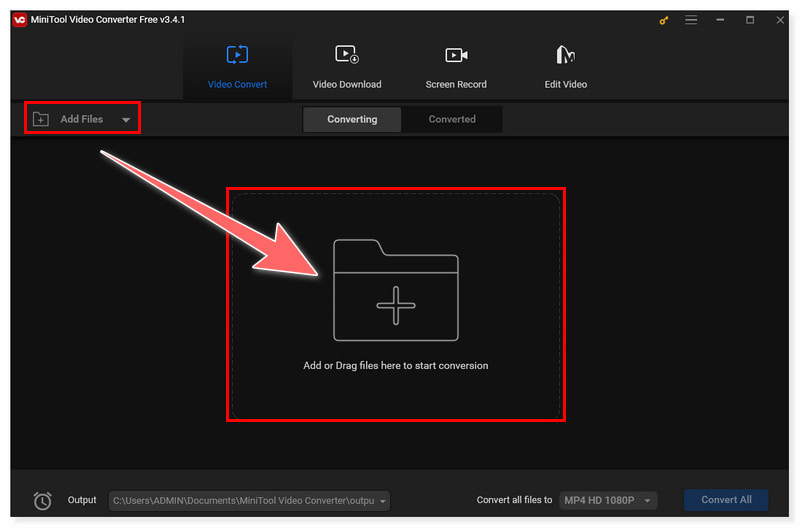This screenshot has height=528, width=800.
Task: Click the clock icon beside Output
Action: (42, 500)
